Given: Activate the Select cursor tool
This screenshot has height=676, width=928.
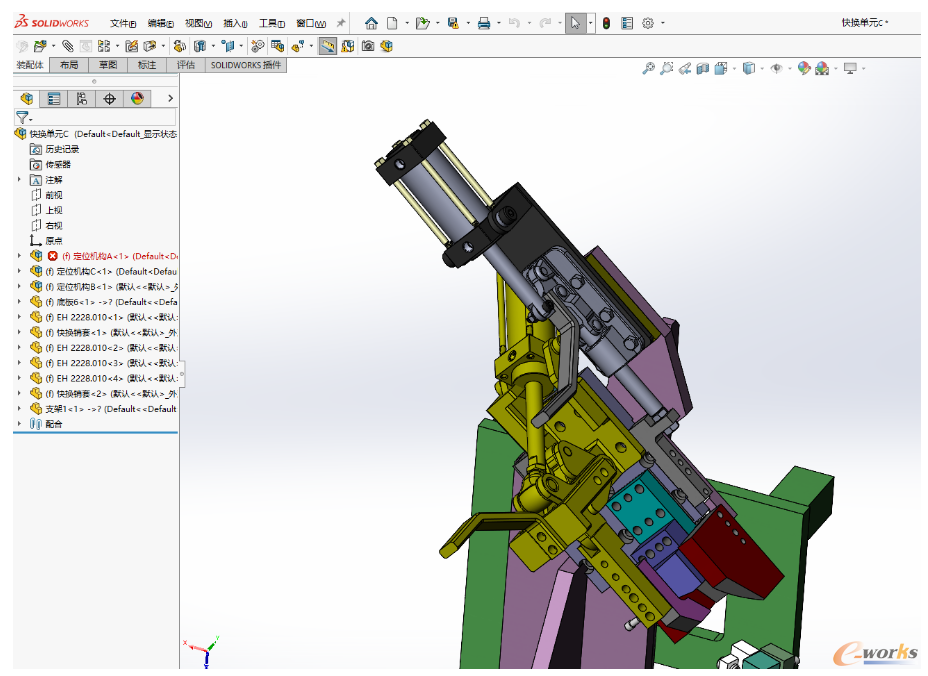Looking at the screenshot, I should 575,23.
